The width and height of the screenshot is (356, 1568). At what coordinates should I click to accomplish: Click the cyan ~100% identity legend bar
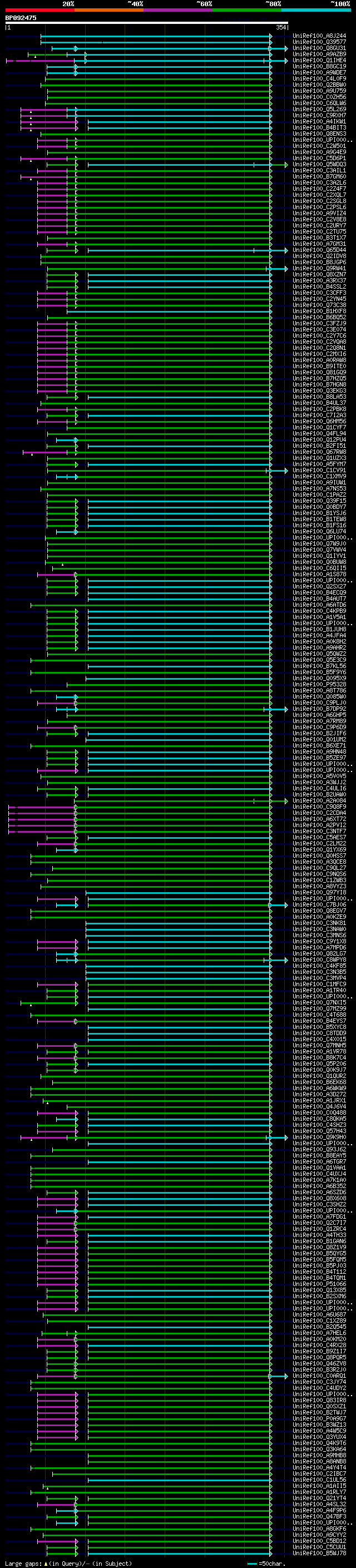[x=316, y=11]
